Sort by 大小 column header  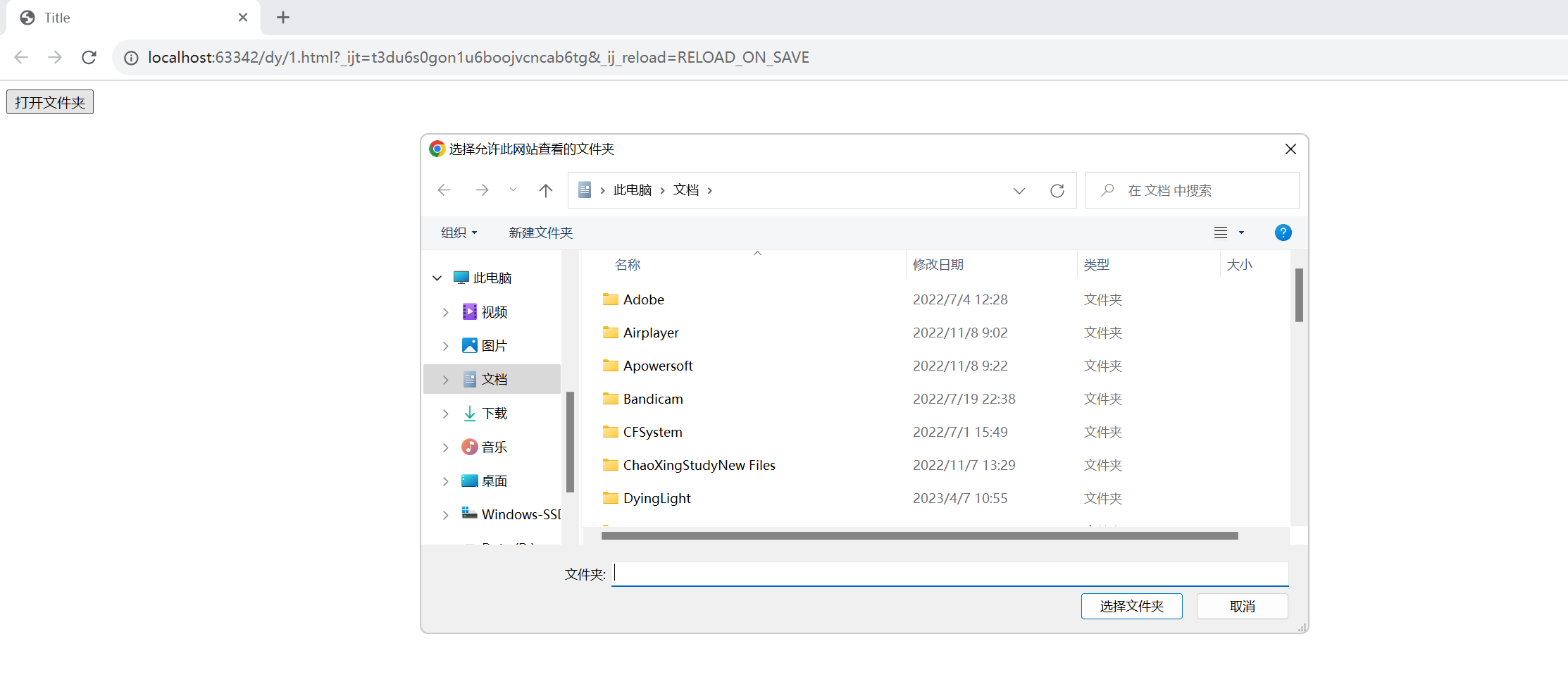tap(1240, 264)
